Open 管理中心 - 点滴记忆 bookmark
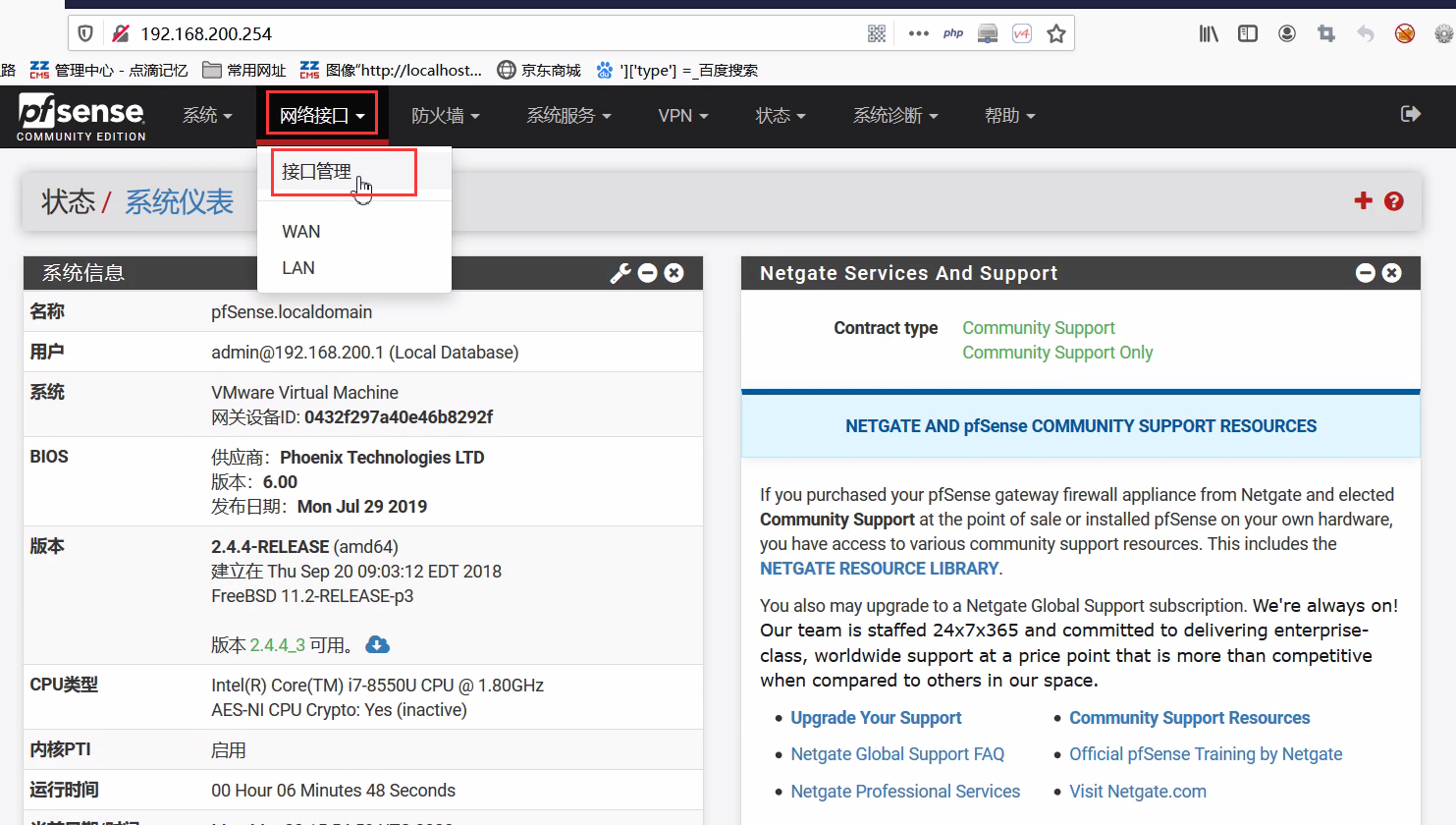Viewport: 1456px width, 825px height. (x=109, y=70)
